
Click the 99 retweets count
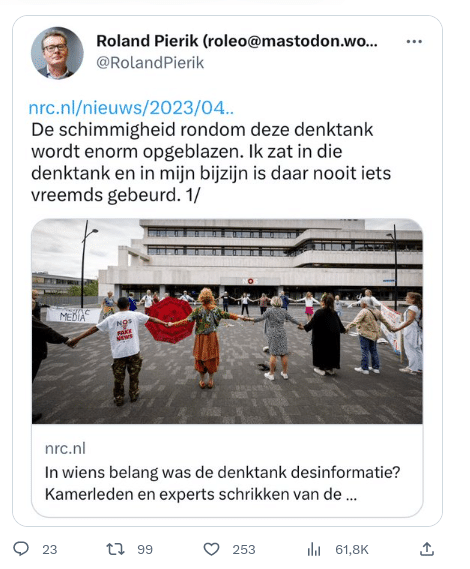point(145,549)
